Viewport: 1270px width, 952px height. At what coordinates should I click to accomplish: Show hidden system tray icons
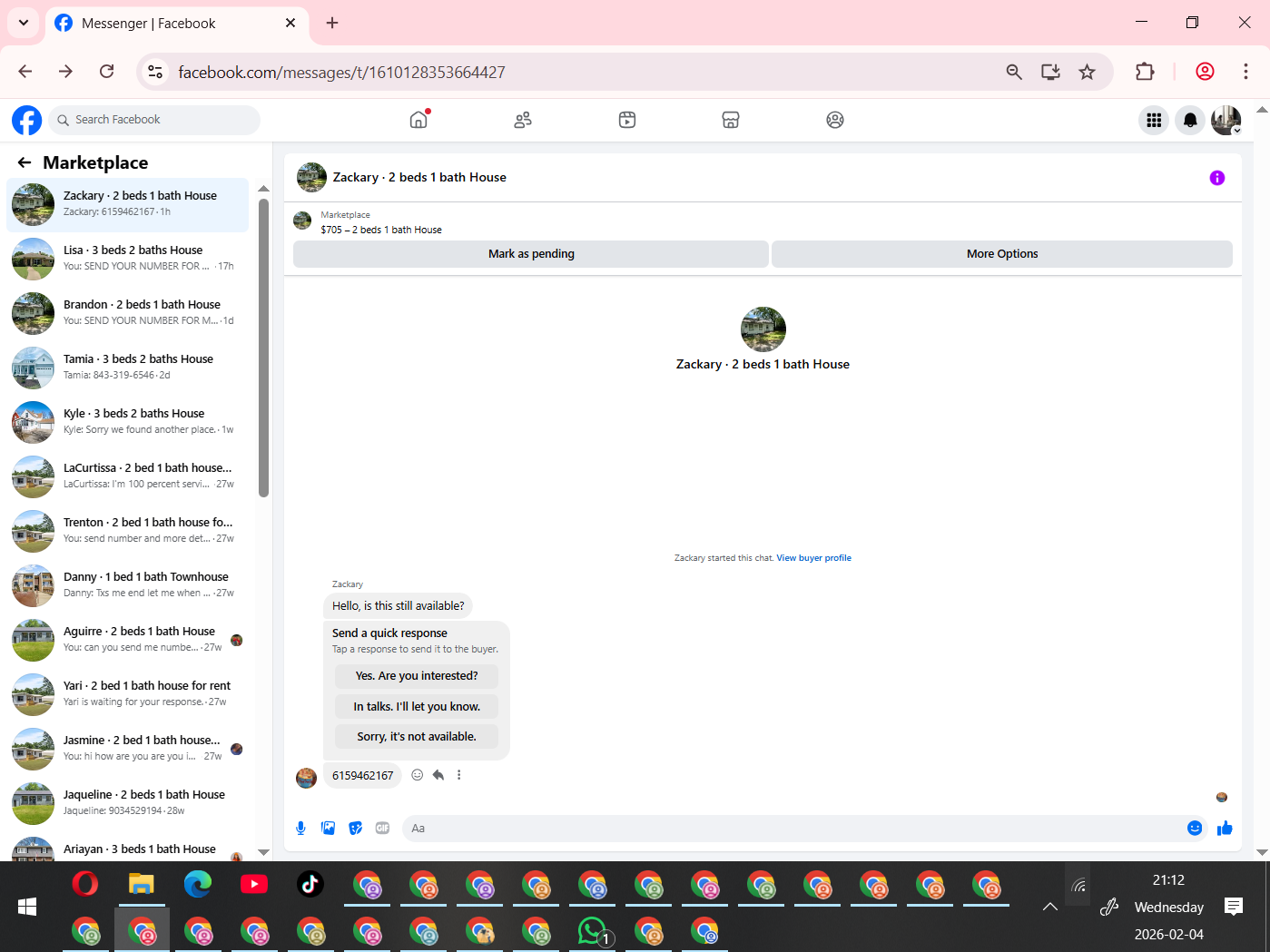(1050, 907)
